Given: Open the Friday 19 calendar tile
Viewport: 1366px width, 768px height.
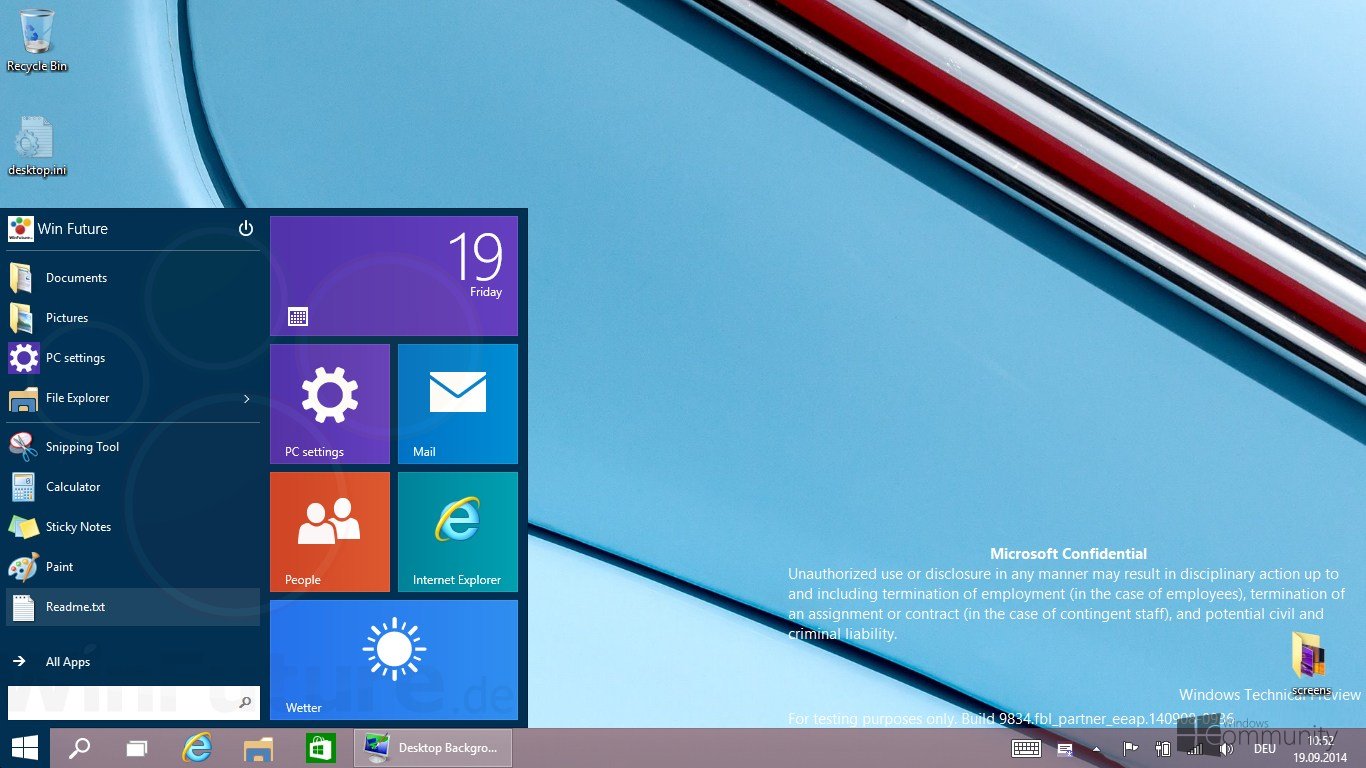Looking at the screenshot, I should [394, 273].
